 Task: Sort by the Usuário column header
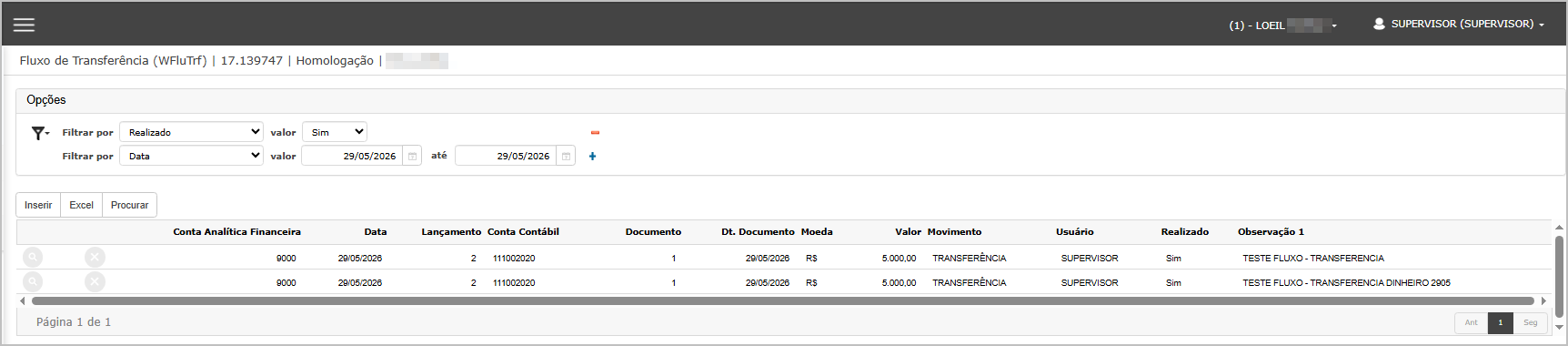[x=1075, y=232]
